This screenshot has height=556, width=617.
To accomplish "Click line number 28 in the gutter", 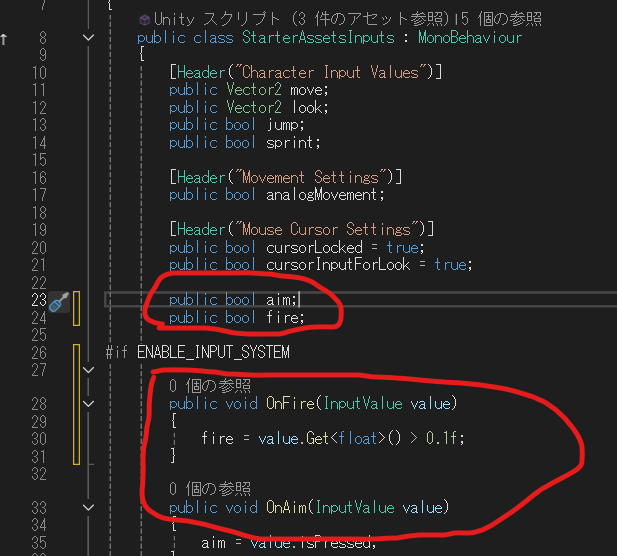I will (x=39, y=404).
